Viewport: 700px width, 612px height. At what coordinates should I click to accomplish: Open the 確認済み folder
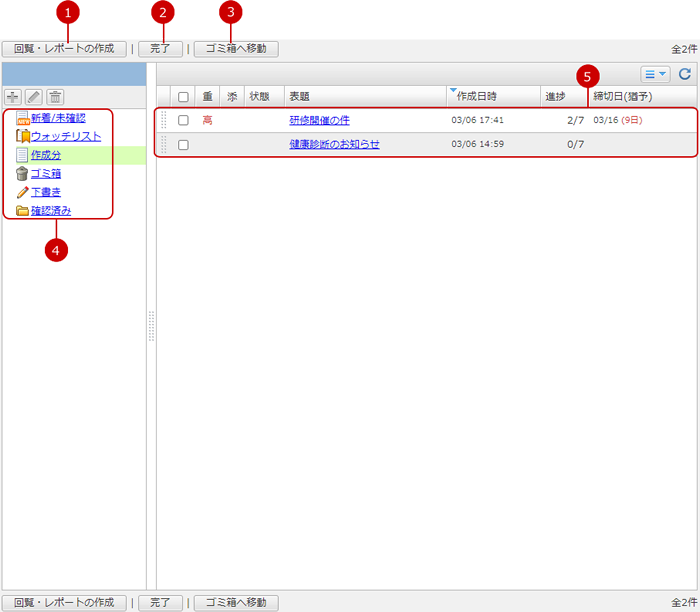click(50, 211)
